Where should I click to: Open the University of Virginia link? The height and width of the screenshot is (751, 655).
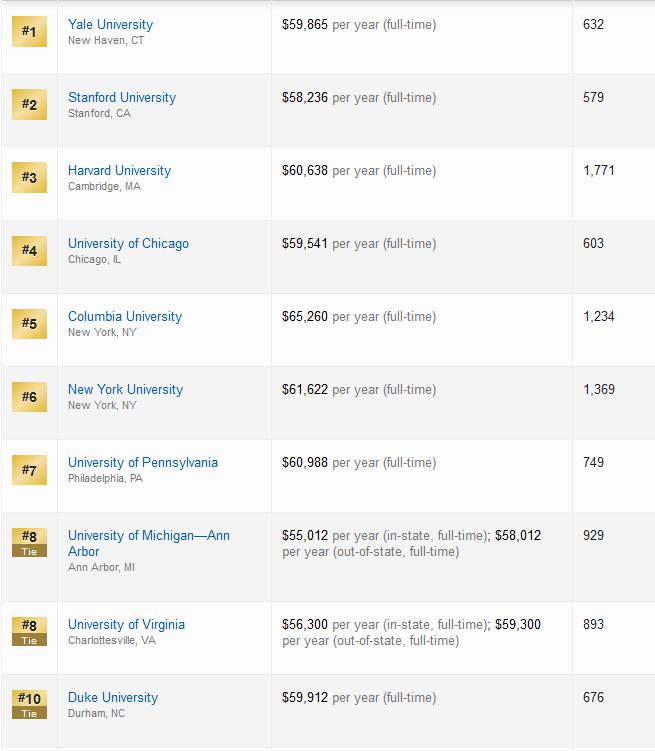[126, 625]
